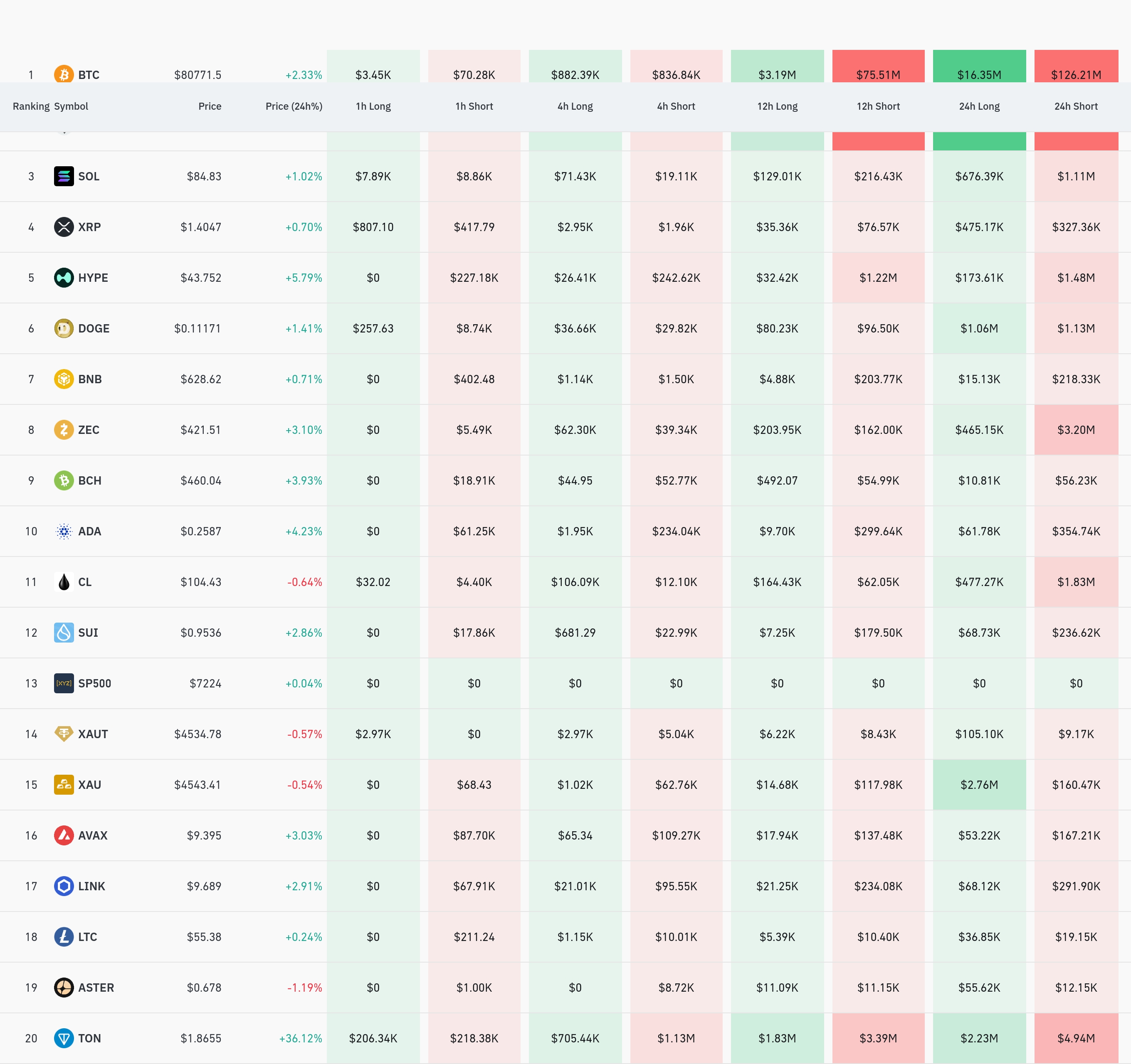Click SUI price $0.9536
The height and width of the screenshot is (1064, 1131).
click(x=201, y=632)
